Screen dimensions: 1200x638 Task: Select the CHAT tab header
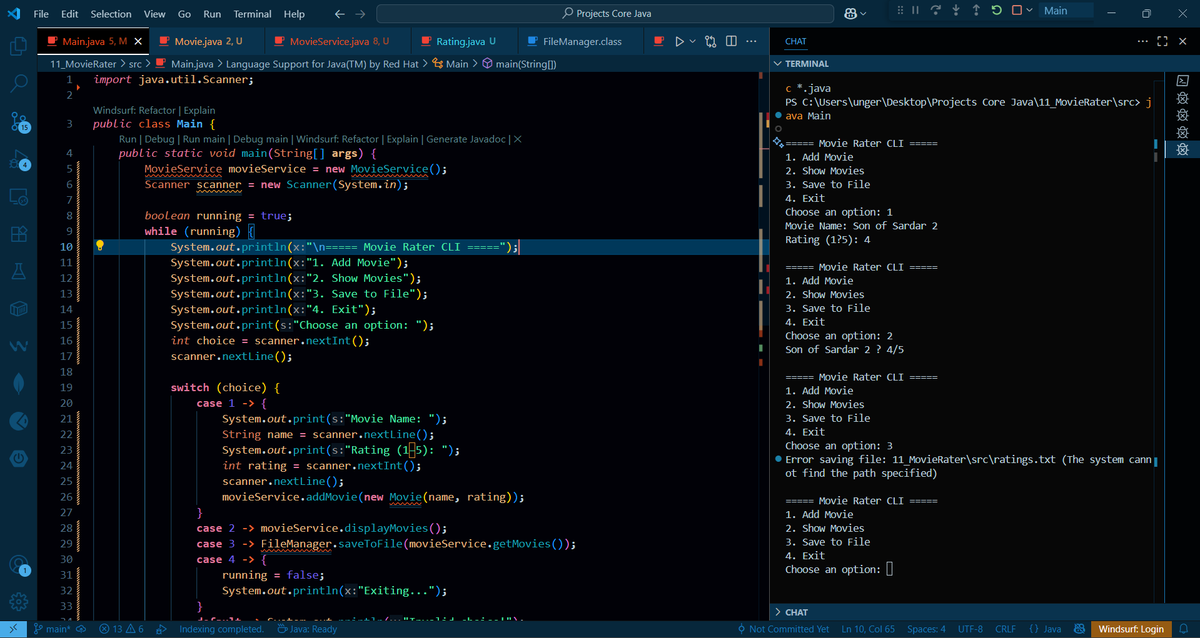click(796, 42)
